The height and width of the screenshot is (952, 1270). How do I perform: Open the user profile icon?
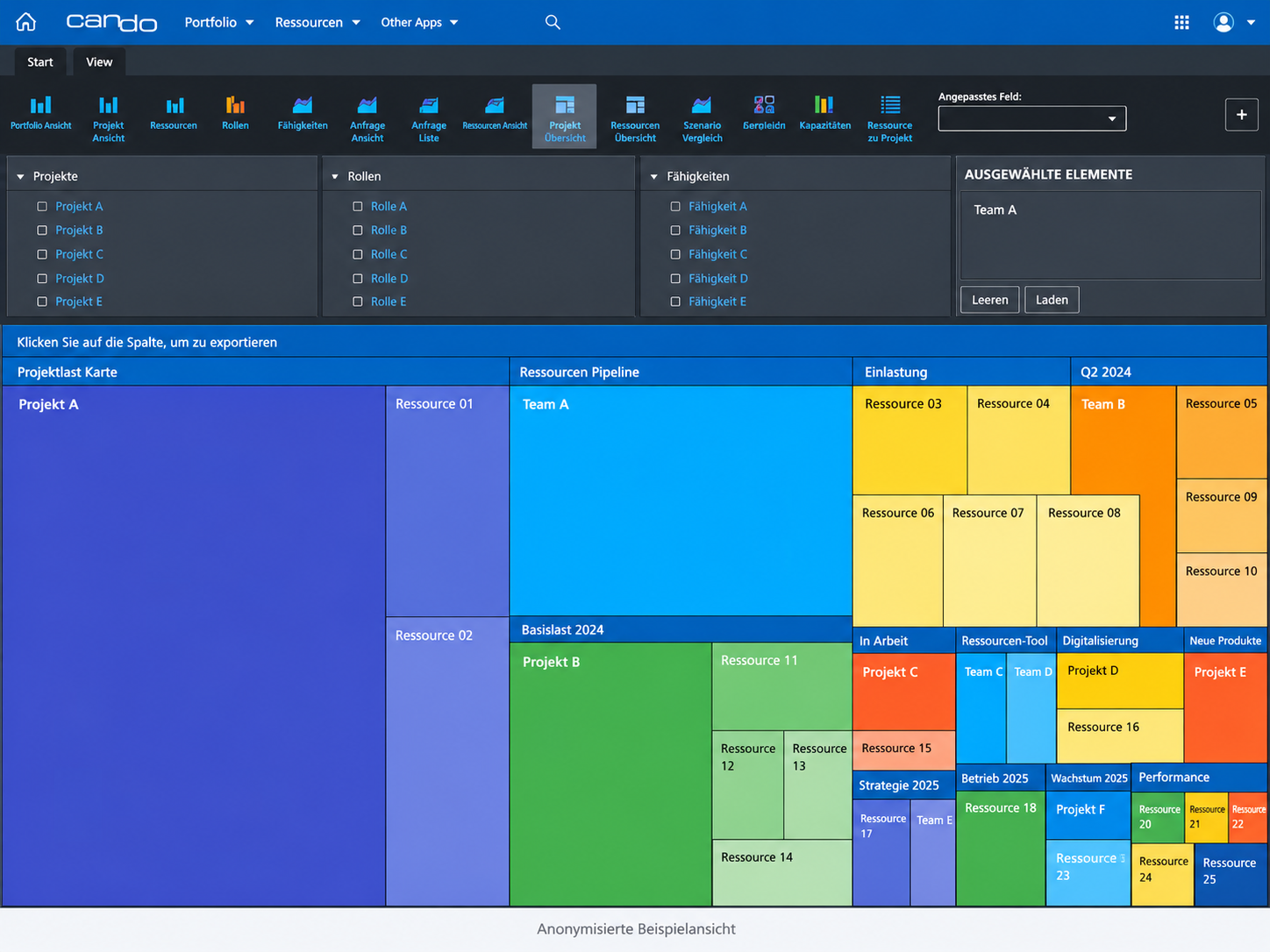1224,22
